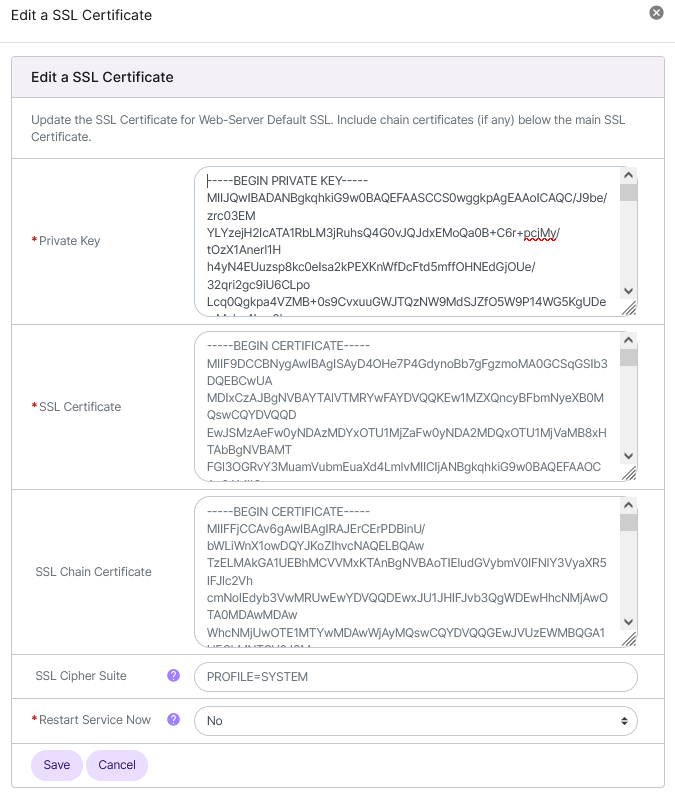Viewport: 675px width, 802px height.
Task: Click the resize handle of Private Key textarea
Action: coord(629,307)
